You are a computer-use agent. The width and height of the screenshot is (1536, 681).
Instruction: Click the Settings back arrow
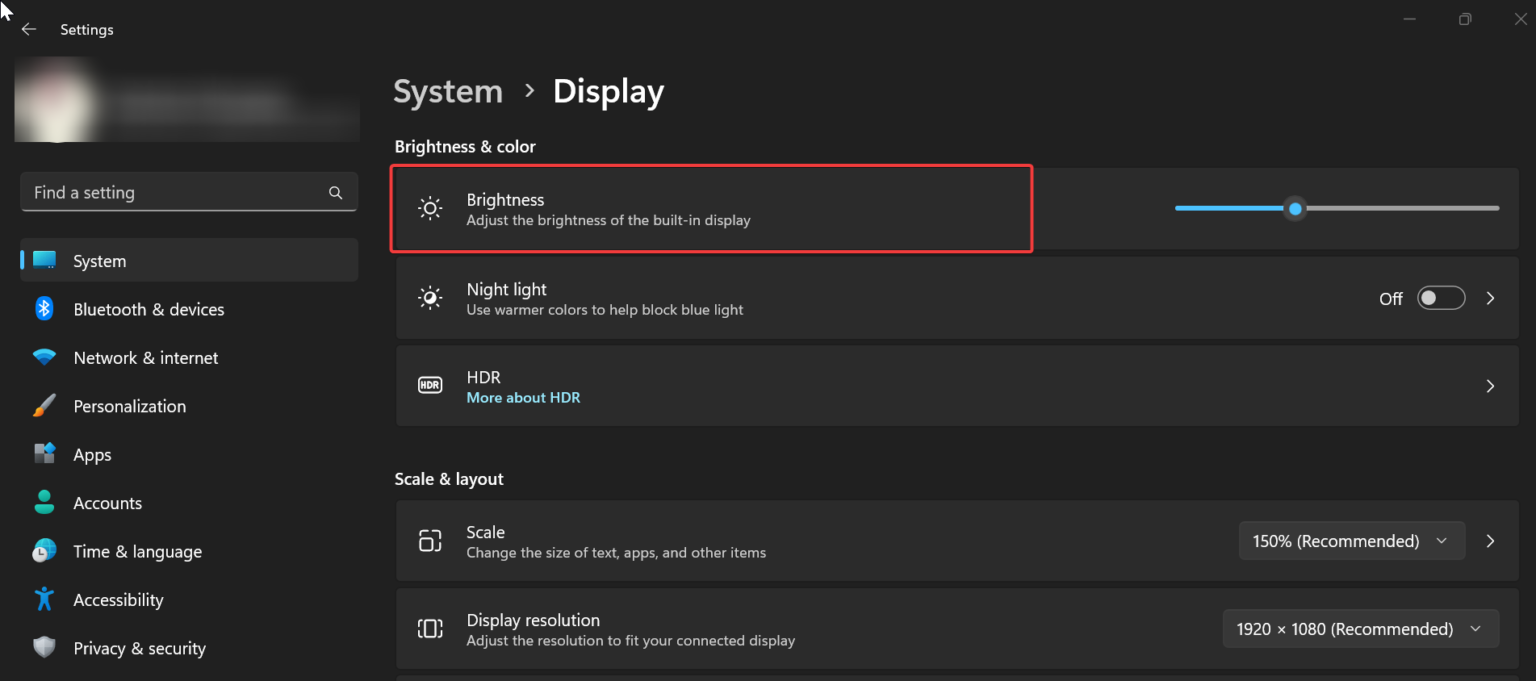tap(28, 29)
